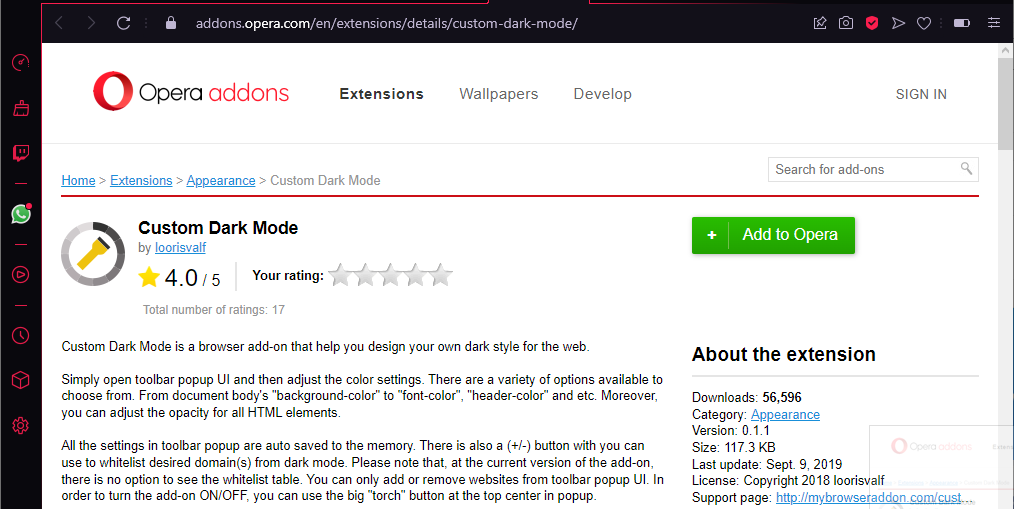Image resolution: width=1014 pixels, height=509 pixels.
Task: Open the mybrowseraddon support page link
Action: pyautogui.click(x=874, y=497)
